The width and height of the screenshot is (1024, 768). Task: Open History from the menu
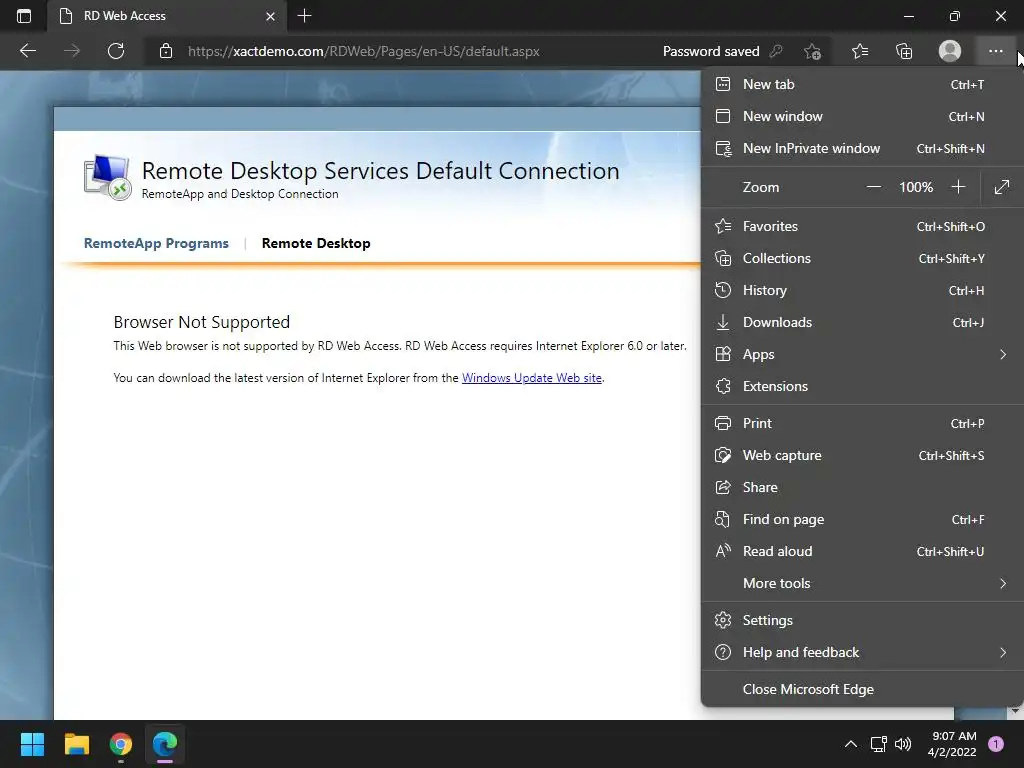click(861, 291)
